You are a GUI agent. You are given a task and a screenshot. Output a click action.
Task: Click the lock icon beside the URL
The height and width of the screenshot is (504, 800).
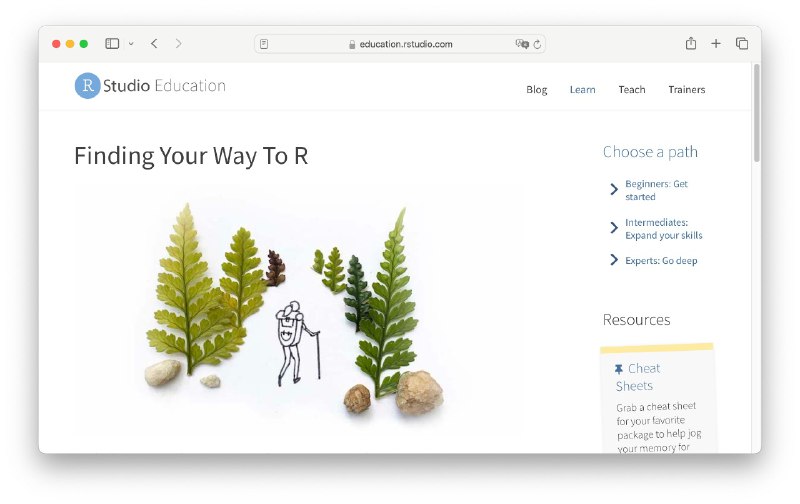tap(352, 44)
